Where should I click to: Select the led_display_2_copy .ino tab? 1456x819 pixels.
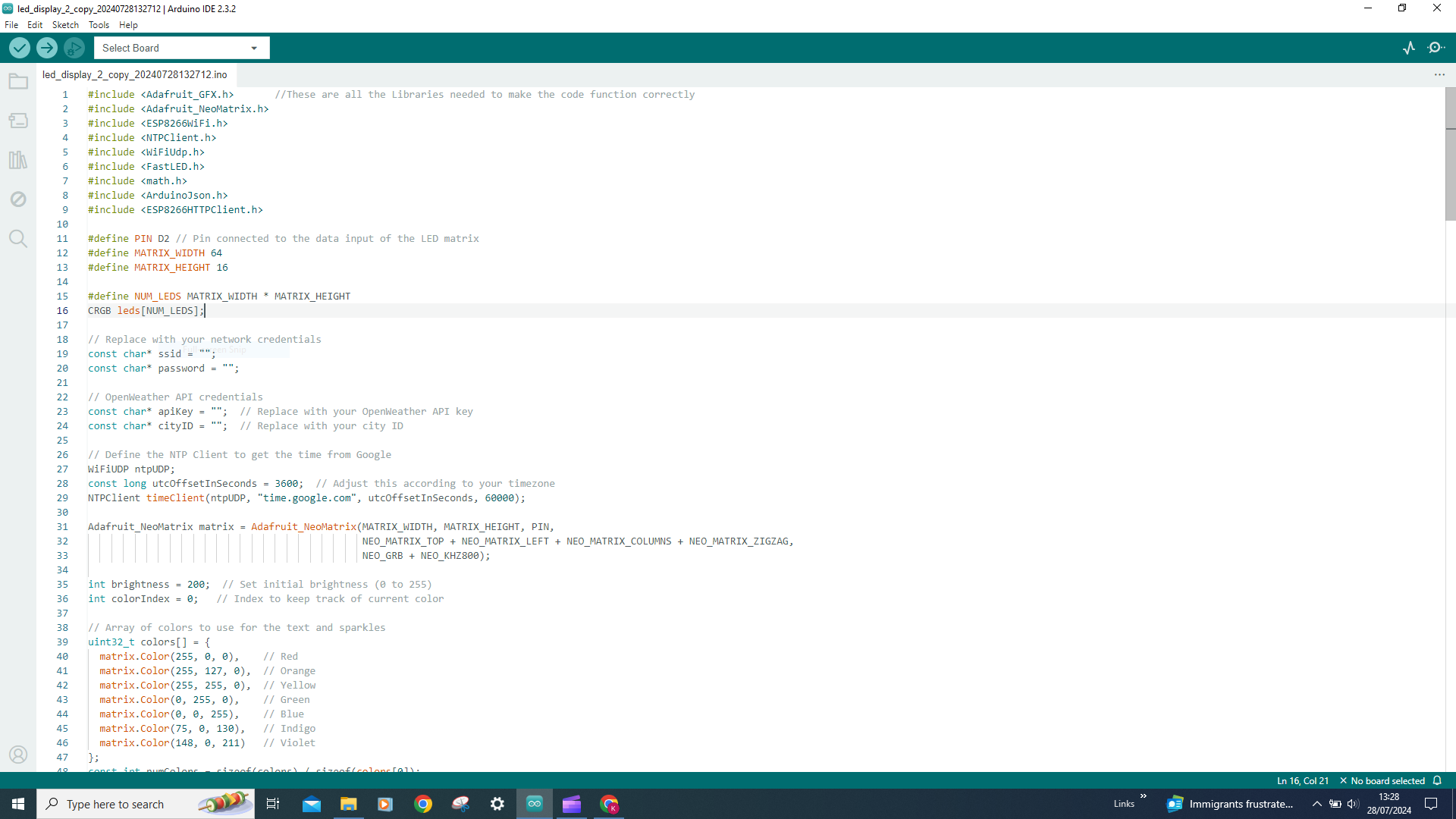pos(135,74)
